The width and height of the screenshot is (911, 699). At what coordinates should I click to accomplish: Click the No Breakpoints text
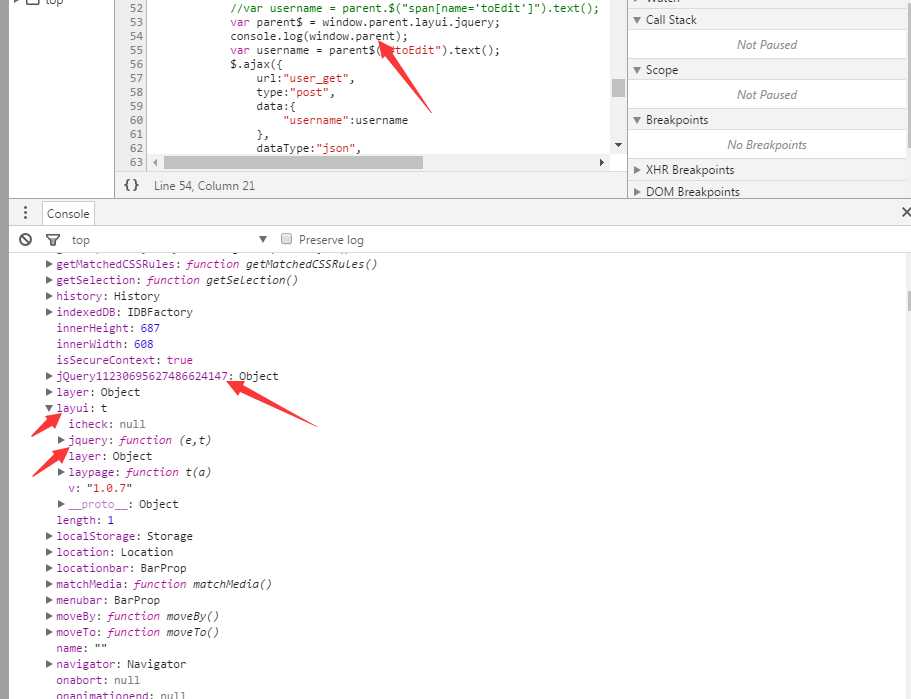(767, 145)
